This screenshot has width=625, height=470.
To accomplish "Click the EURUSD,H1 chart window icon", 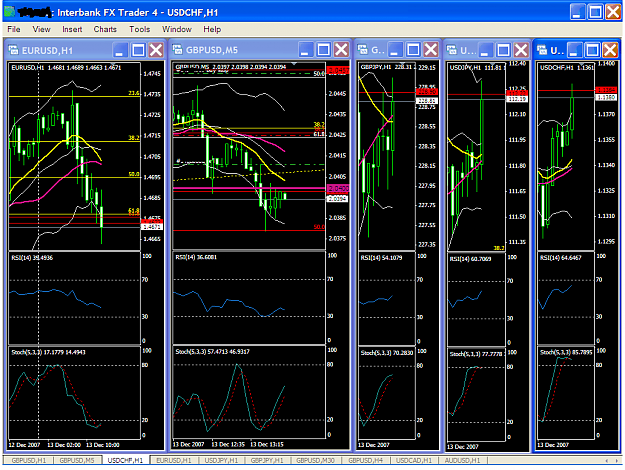I will [14, 50].
